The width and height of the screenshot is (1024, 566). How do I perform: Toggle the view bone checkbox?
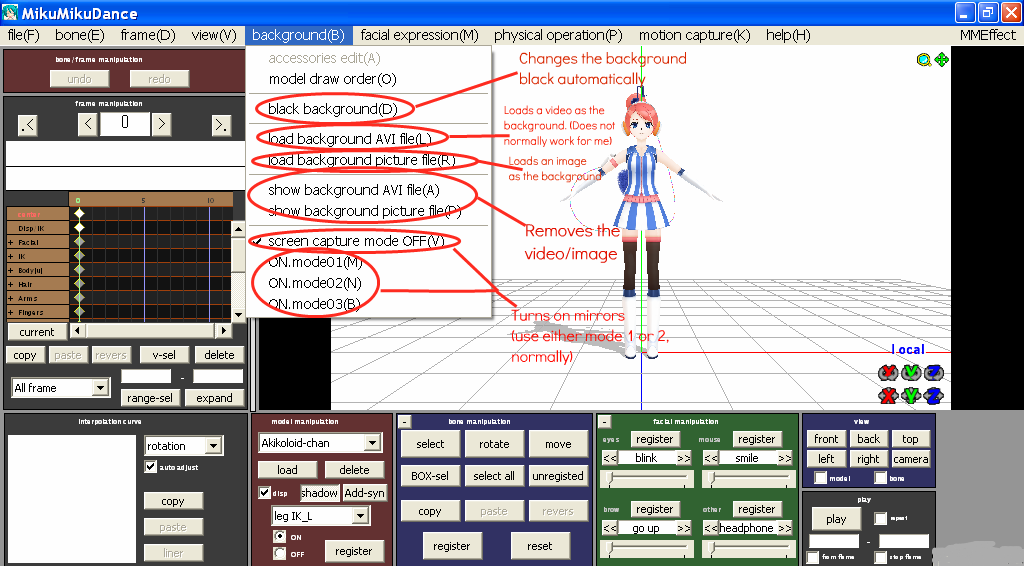[x=880, y=478]
